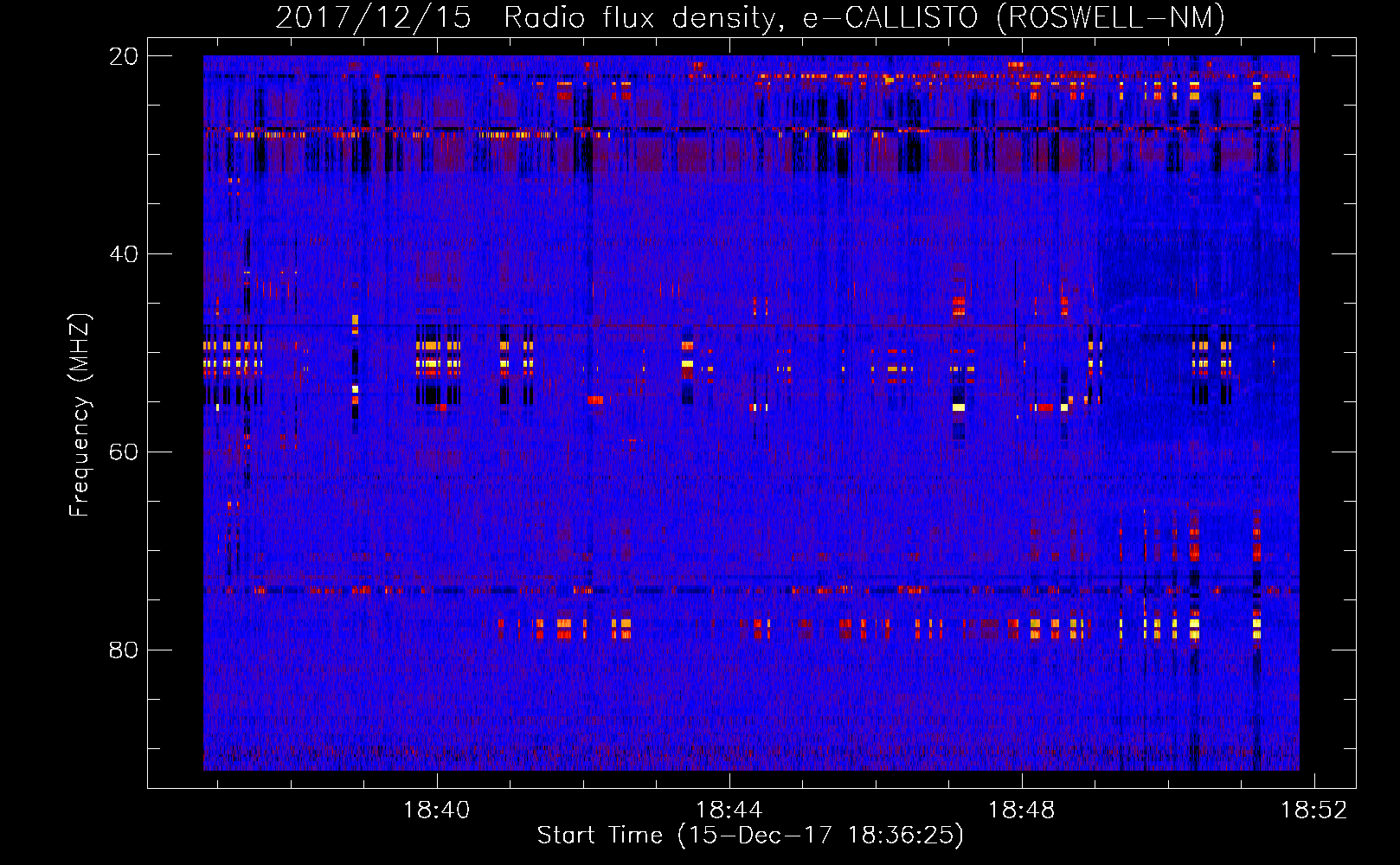Click the plot title 'Radio flux density, e-CALLISTO (ROSWELL-NM)'

pyautogui.click(x=864, y=17)
